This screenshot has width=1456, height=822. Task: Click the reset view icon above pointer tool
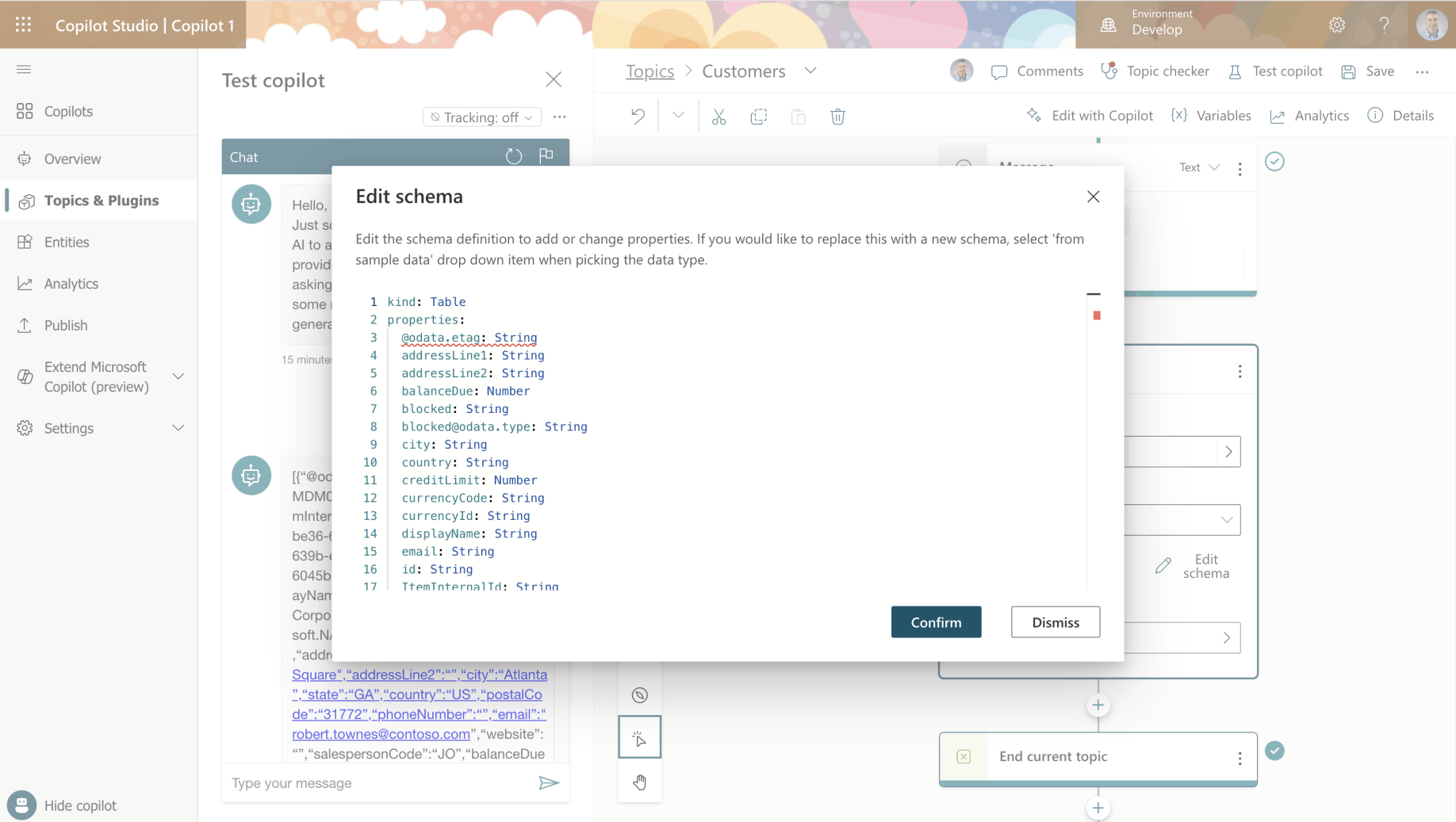(x=640, y=695)
